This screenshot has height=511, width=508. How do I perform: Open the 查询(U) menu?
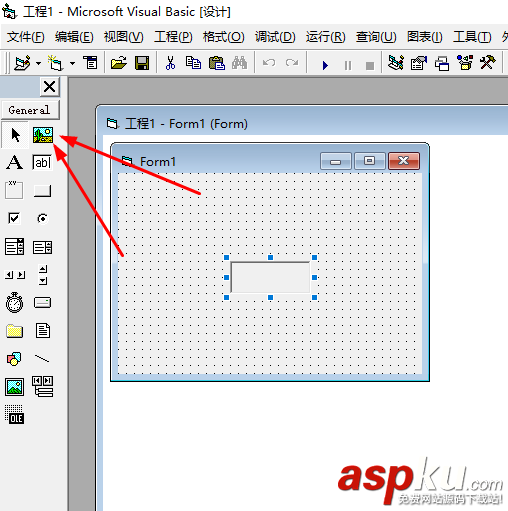pyautogui.click(x=376, y=37)
